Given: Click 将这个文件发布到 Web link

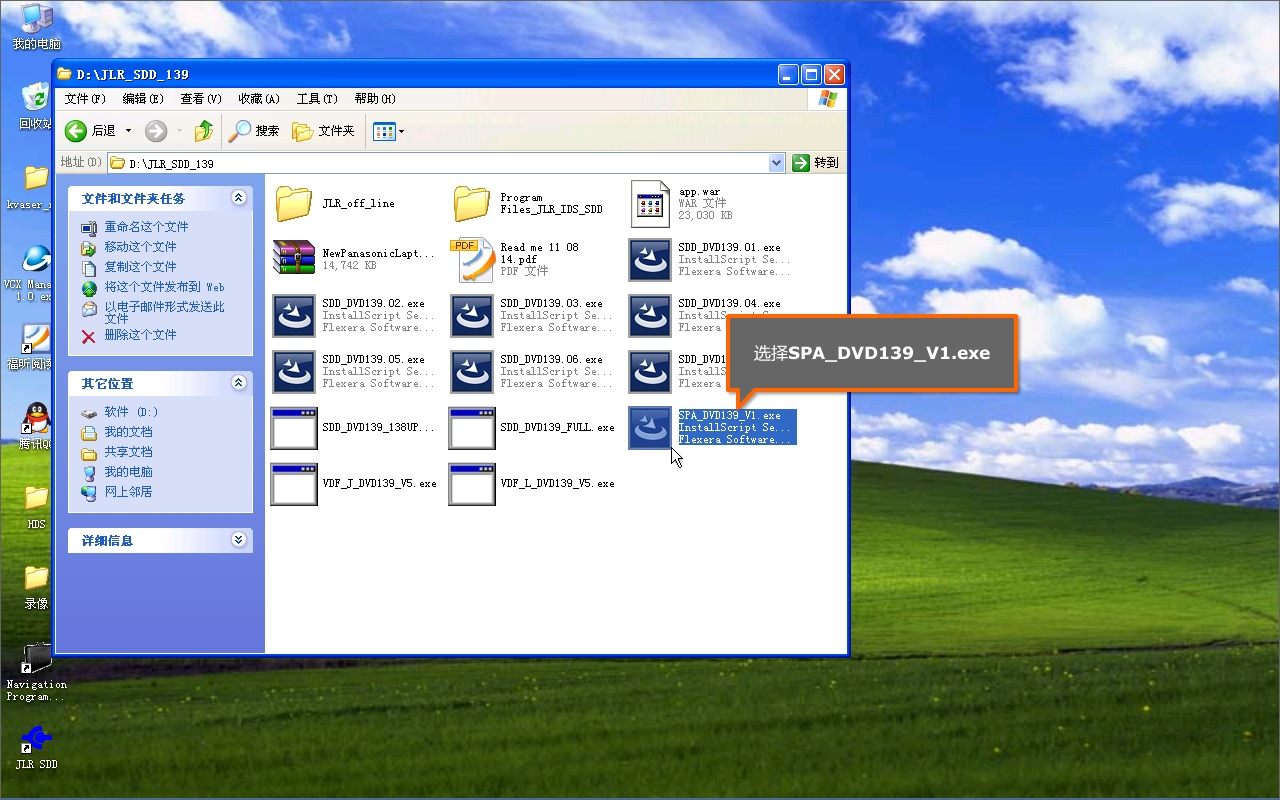Looking at the screenshot, I should click(164, 287).
